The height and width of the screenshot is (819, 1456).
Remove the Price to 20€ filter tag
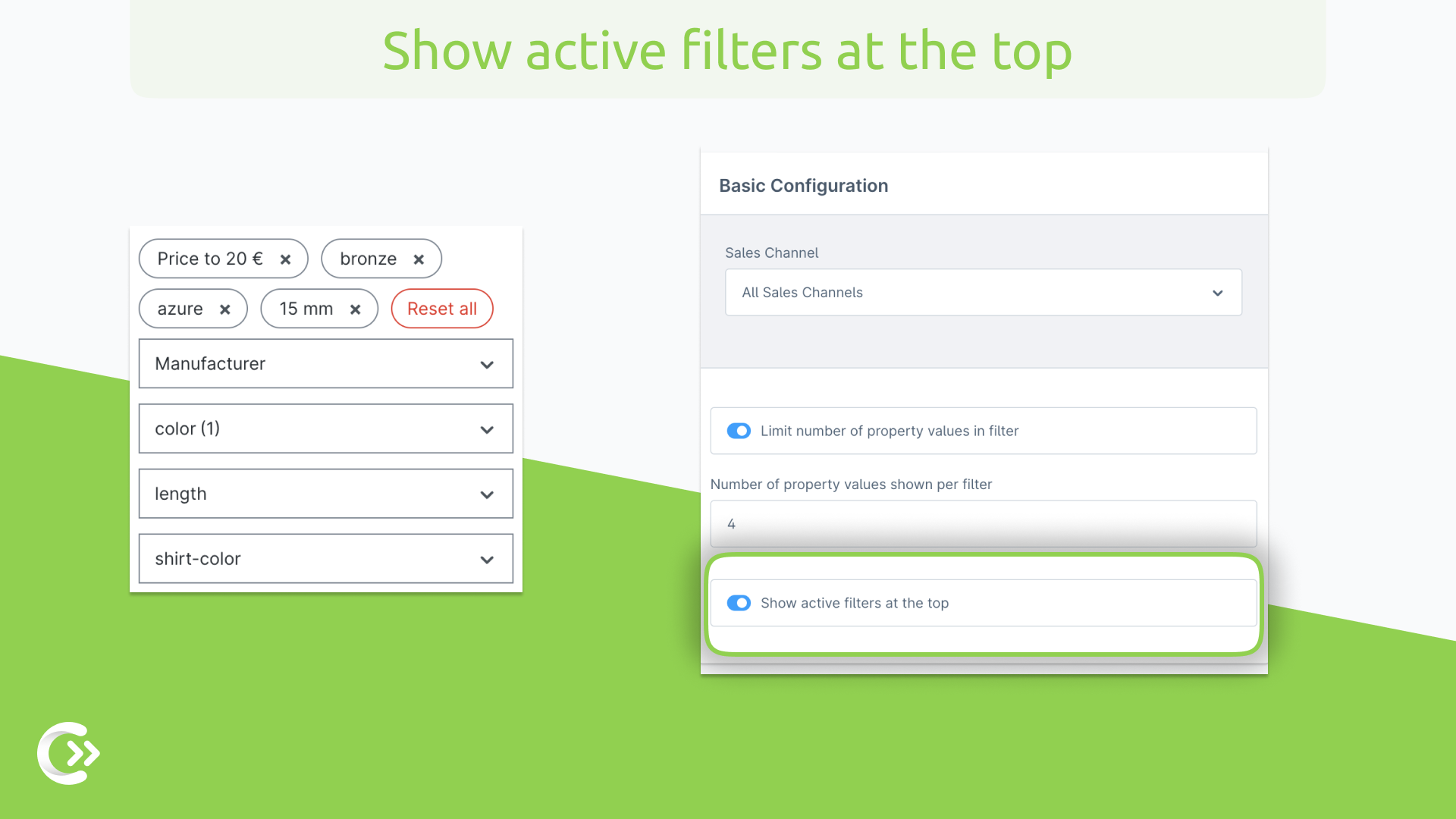point(284,258)
